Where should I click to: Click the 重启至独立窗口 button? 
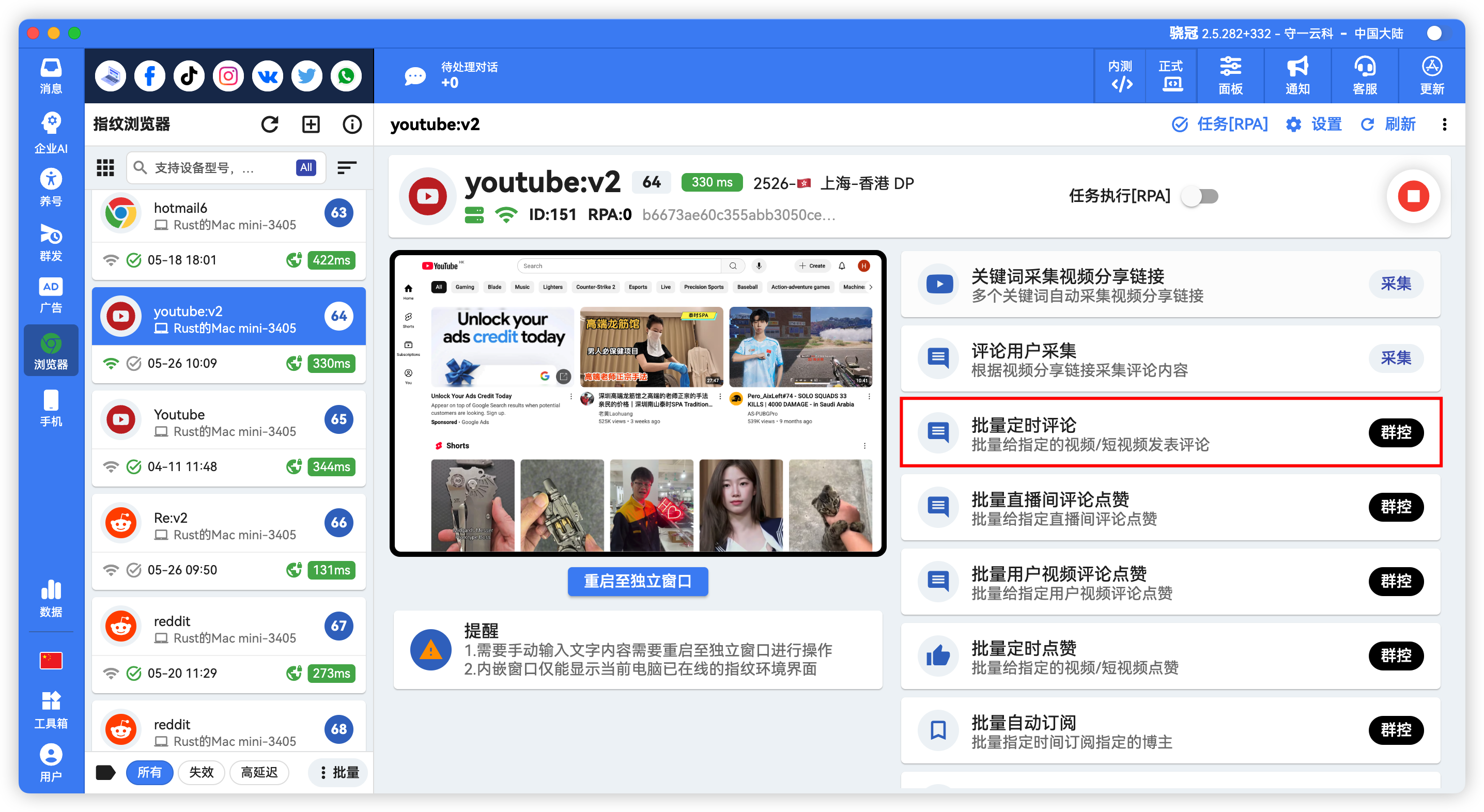pyautogui.click(x=638, y=582)
